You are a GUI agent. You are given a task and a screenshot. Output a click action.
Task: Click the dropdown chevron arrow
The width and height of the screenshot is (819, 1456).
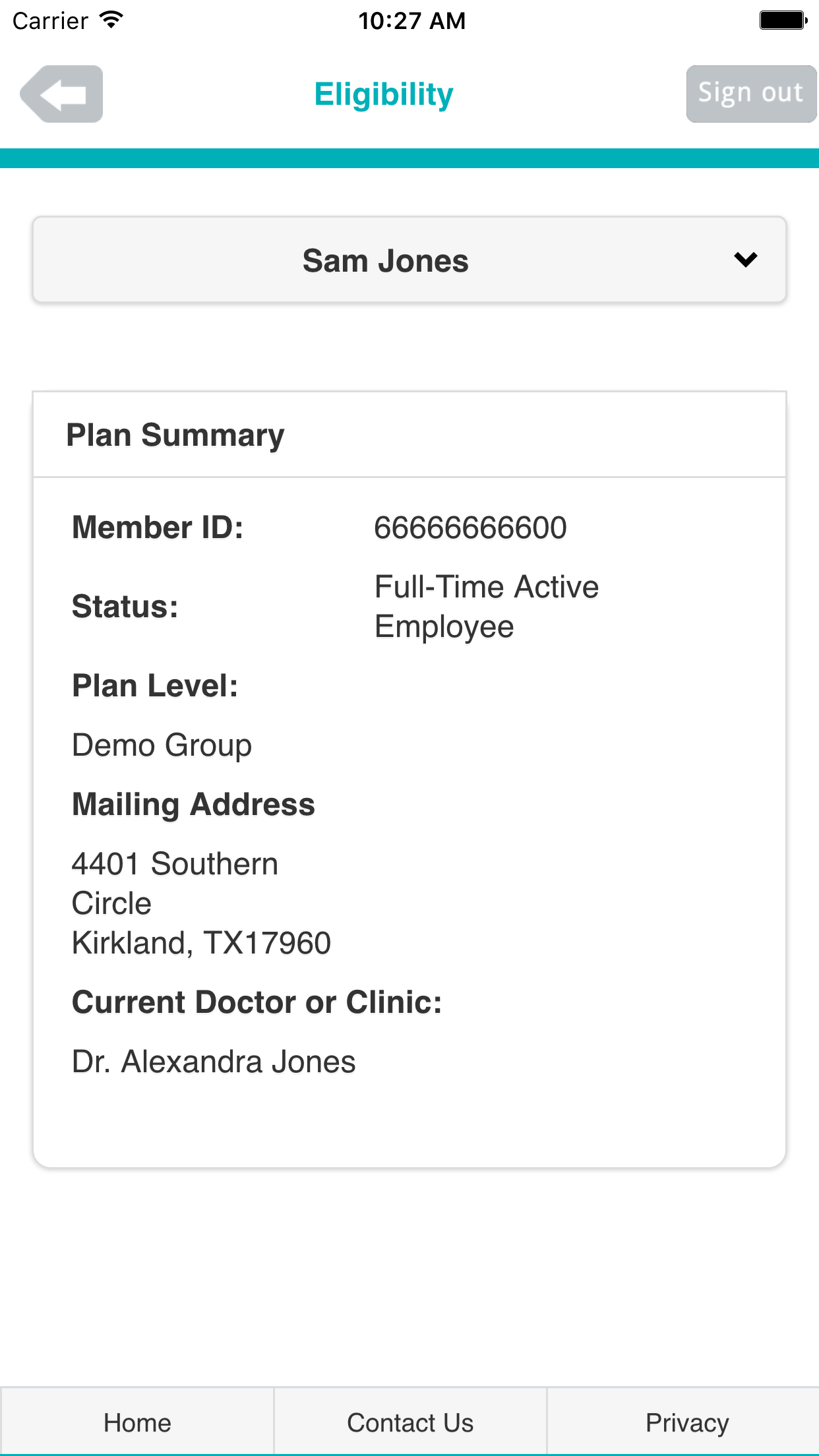[745, 259]
